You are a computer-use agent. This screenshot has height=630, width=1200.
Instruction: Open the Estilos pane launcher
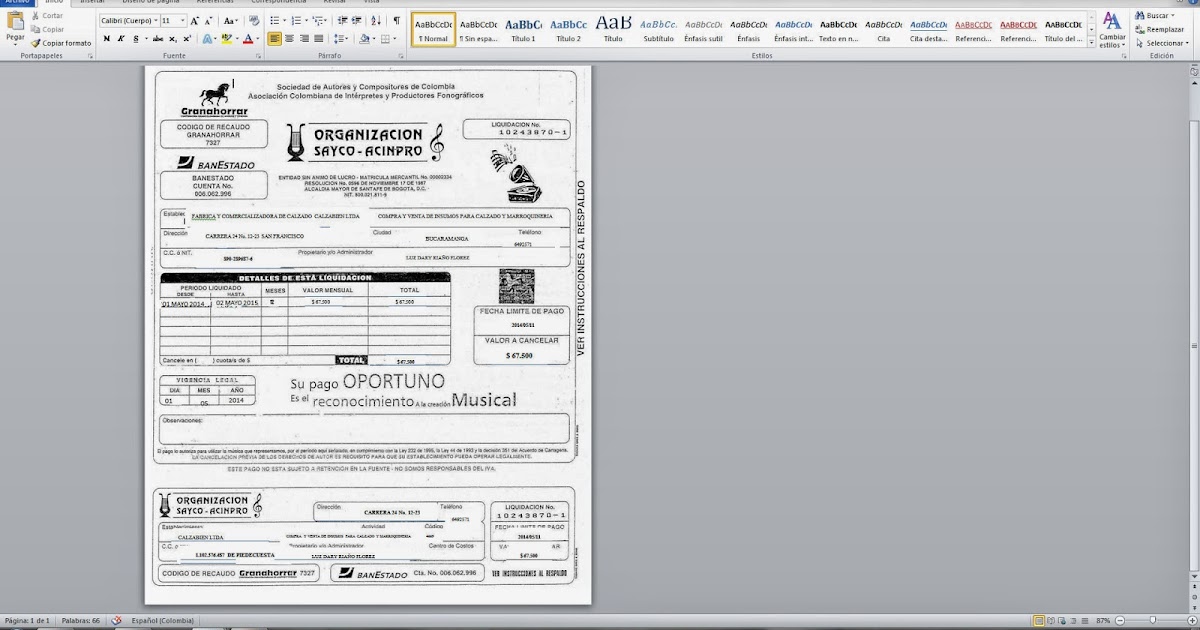pos(1123,56)
